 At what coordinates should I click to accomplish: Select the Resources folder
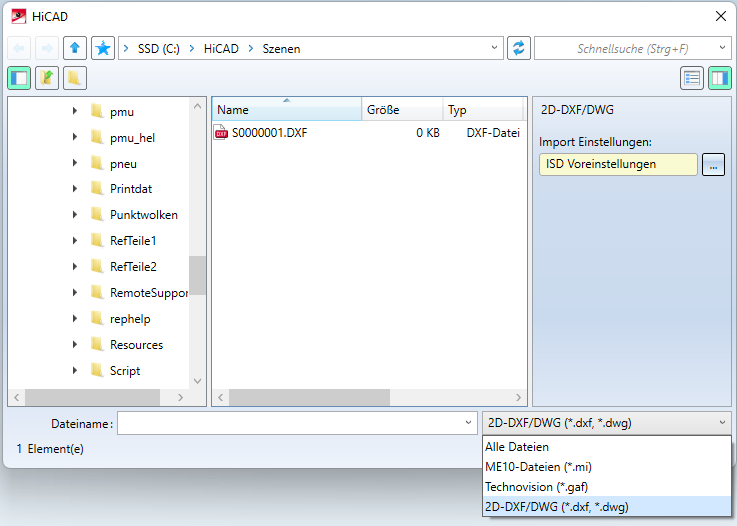pyautogui.click(x=136, y=345)
